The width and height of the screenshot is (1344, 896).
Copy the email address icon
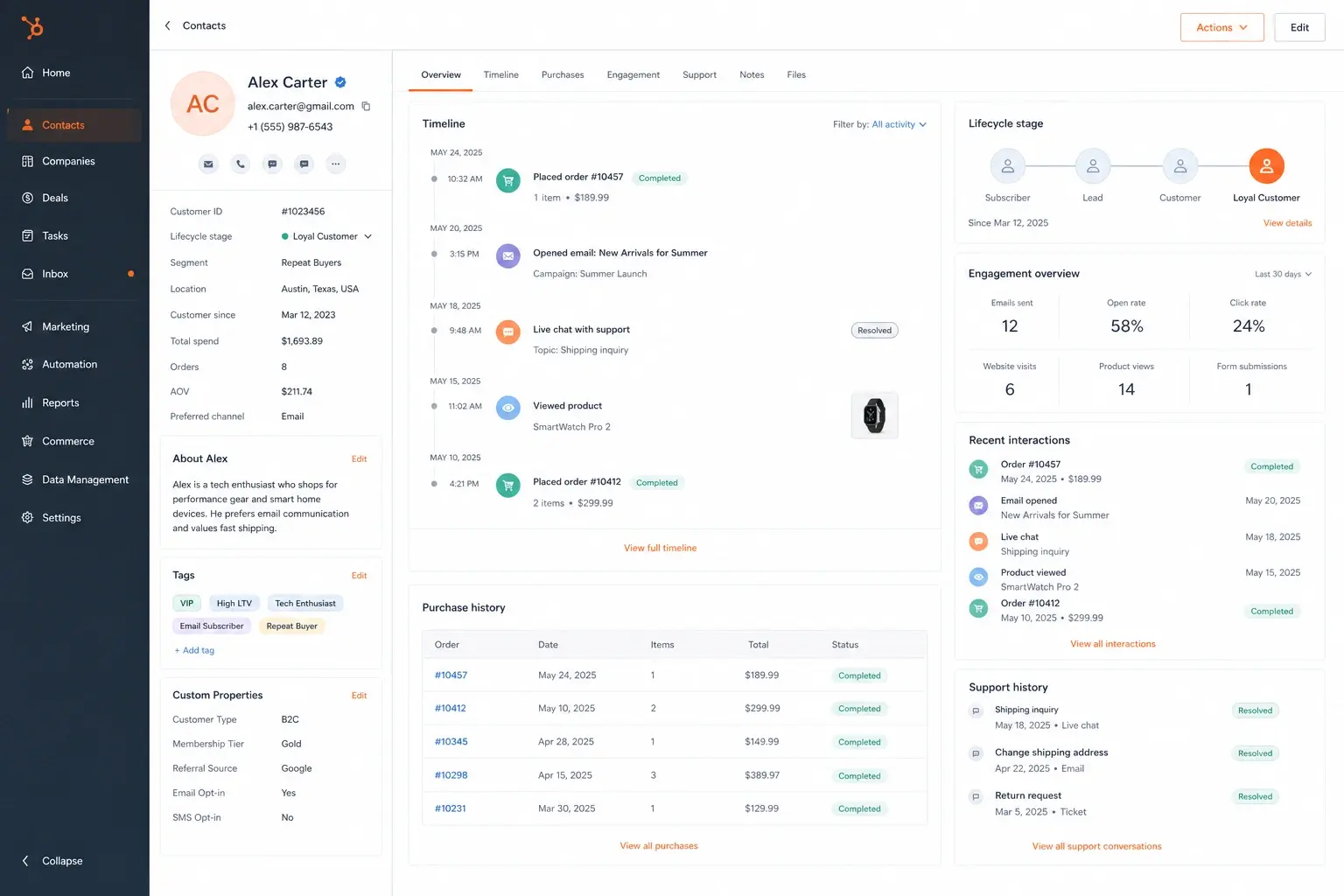tap(366, 106)
